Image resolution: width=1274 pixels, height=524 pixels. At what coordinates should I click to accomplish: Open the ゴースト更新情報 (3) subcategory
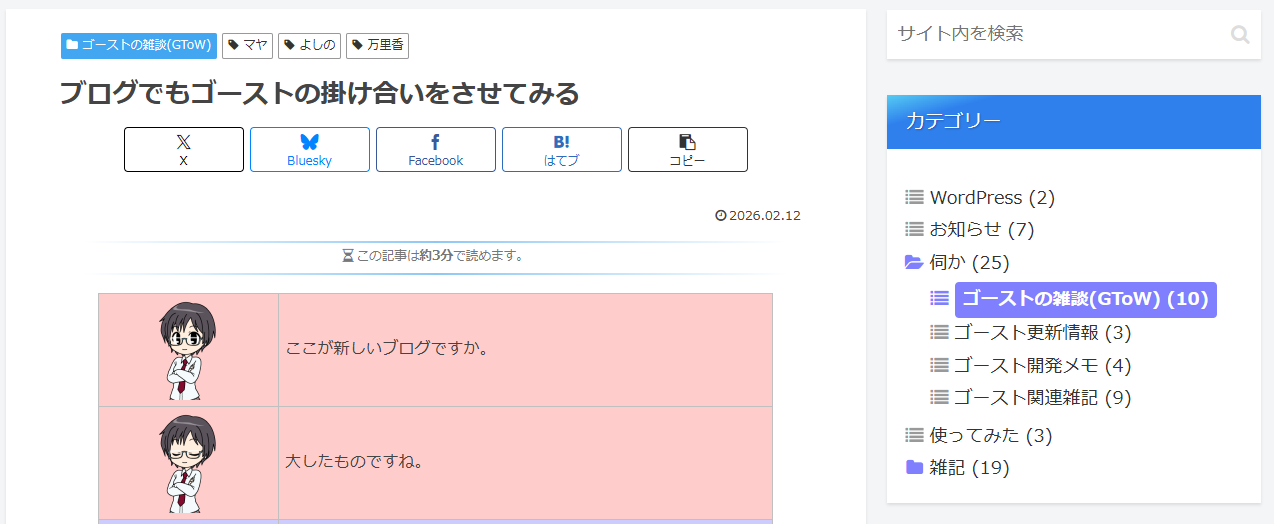[x=1042, y=332]
